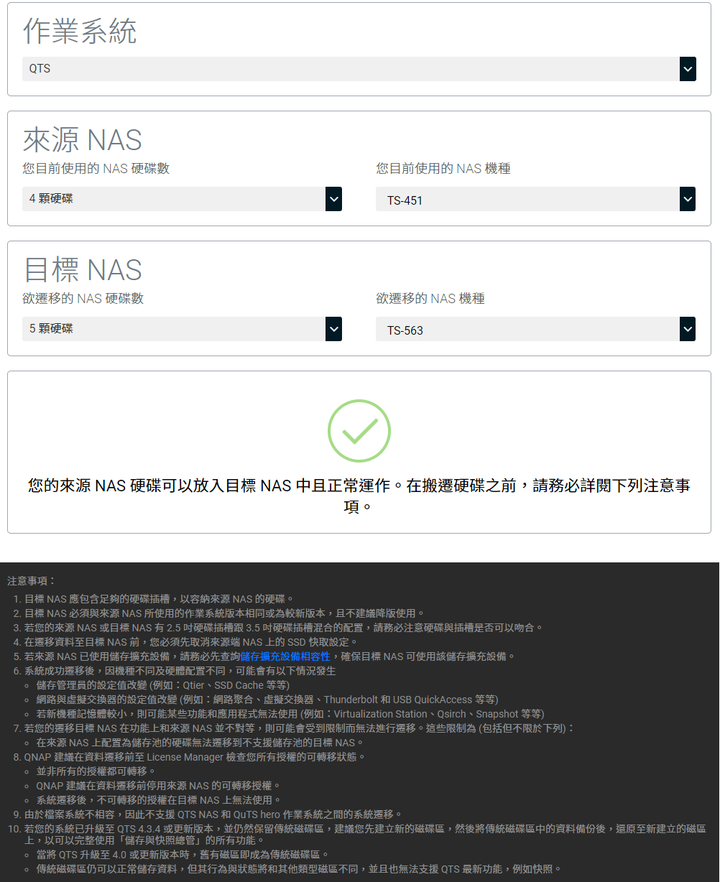
Task: Click the bullet mentioning Thunderbolt and USB QuickAccess
Action: 267,700
